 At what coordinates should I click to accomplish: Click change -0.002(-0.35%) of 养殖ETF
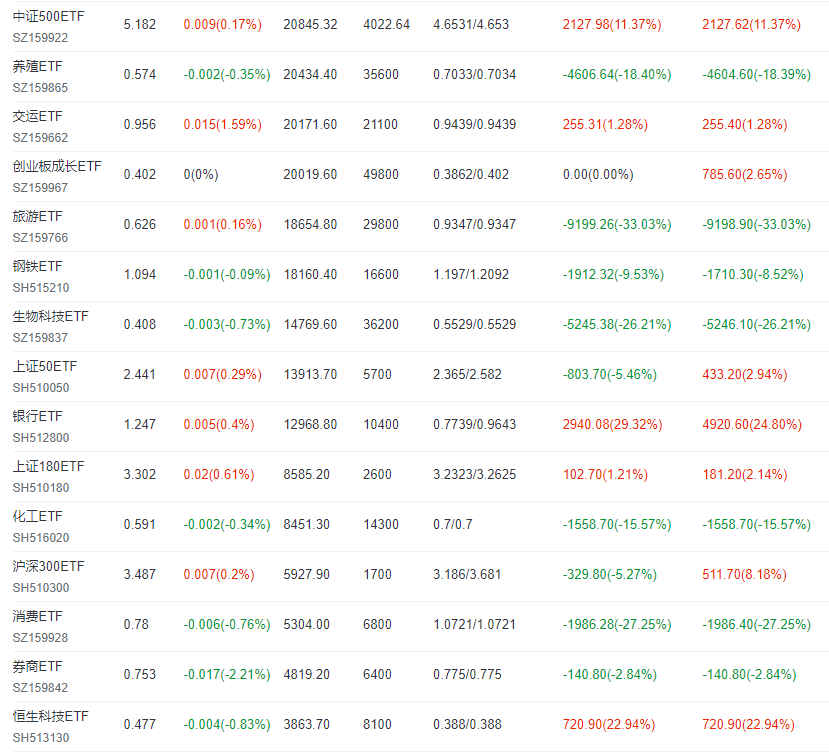click(227, 75)
